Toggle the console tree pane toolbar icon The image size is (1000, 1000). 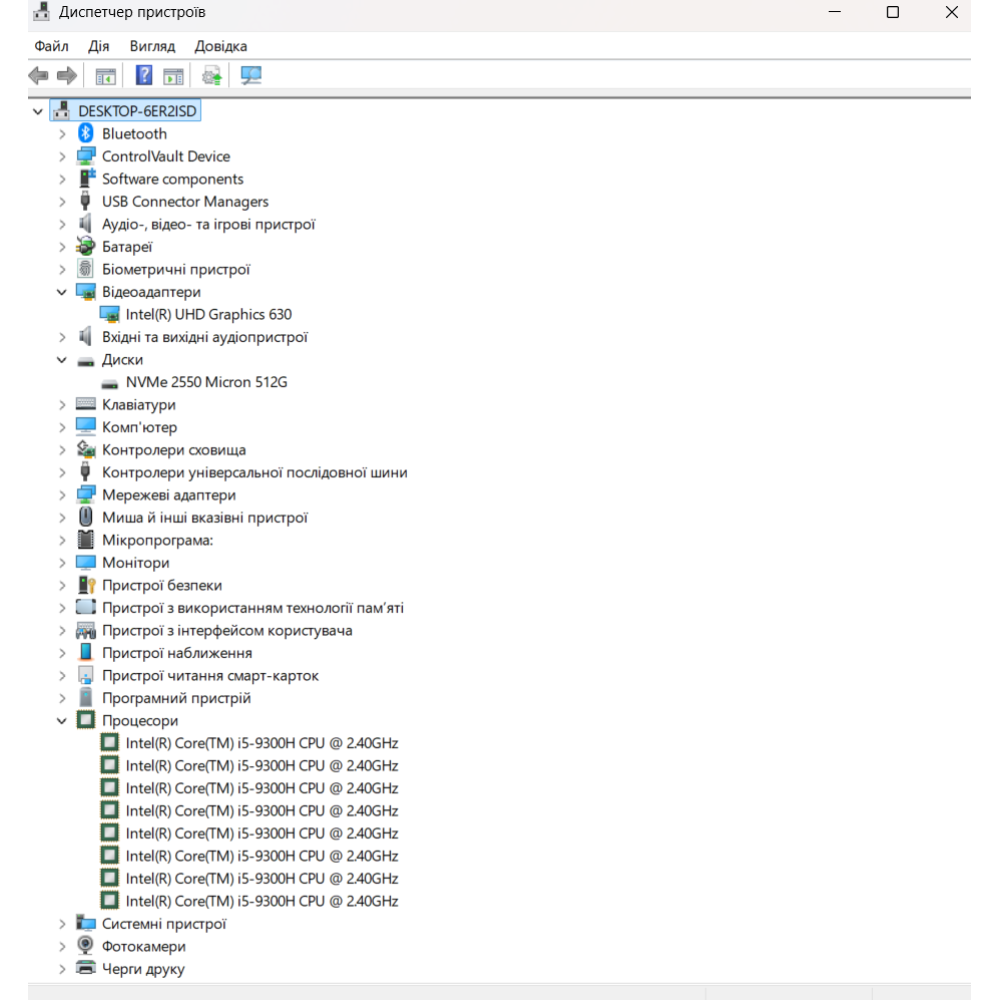coord(105,75)
